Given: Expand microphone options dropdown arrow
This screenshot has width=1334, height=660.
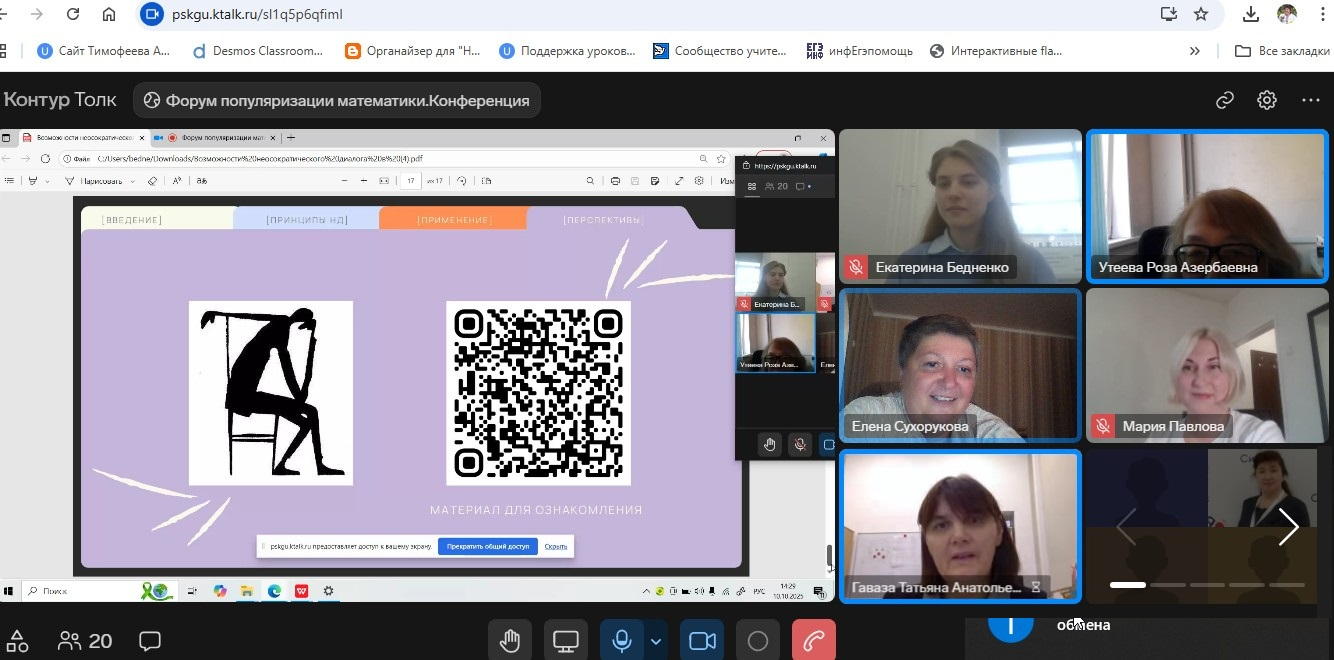Looking at the screenshot, I should (x=656, y=641).
